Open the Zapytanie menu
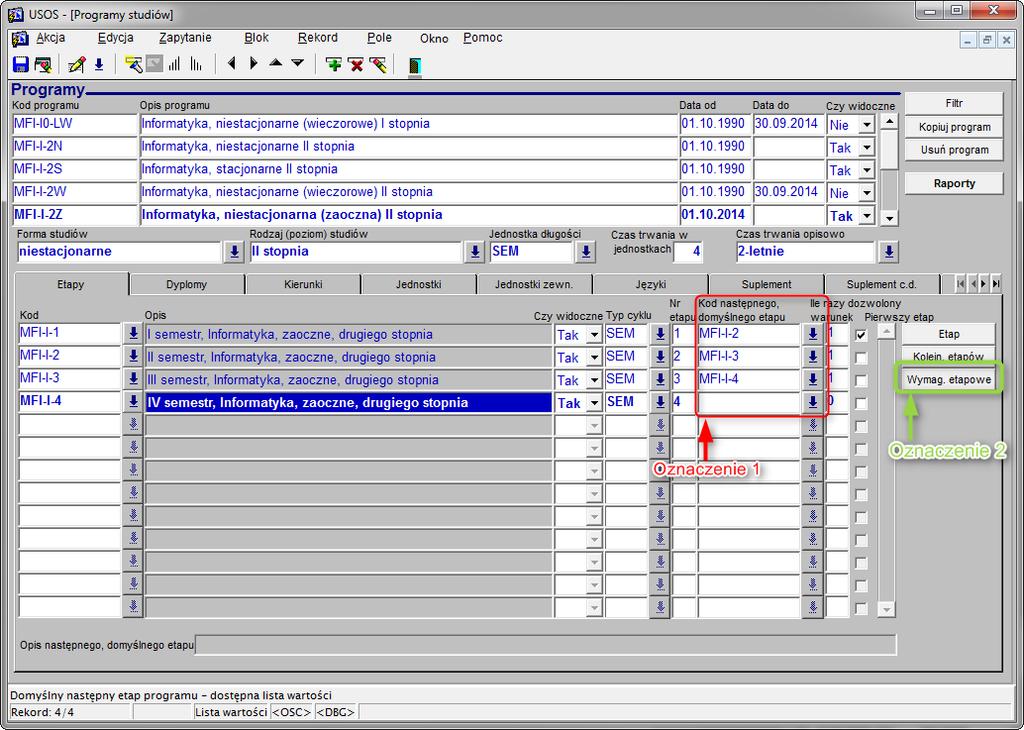Image resolution: width=1024 pixels, height=730 pixels. click(185, 38)
